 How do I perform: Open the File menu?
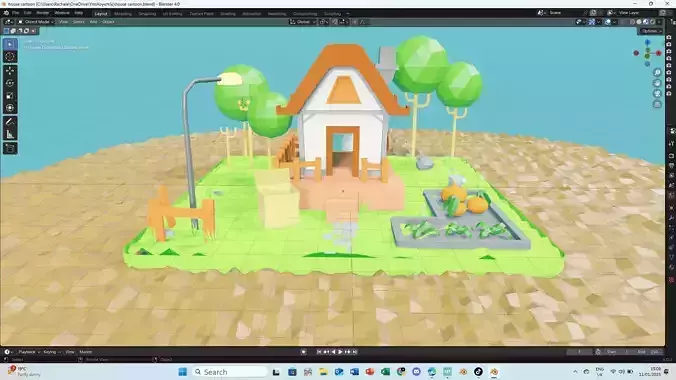[16, 13]
